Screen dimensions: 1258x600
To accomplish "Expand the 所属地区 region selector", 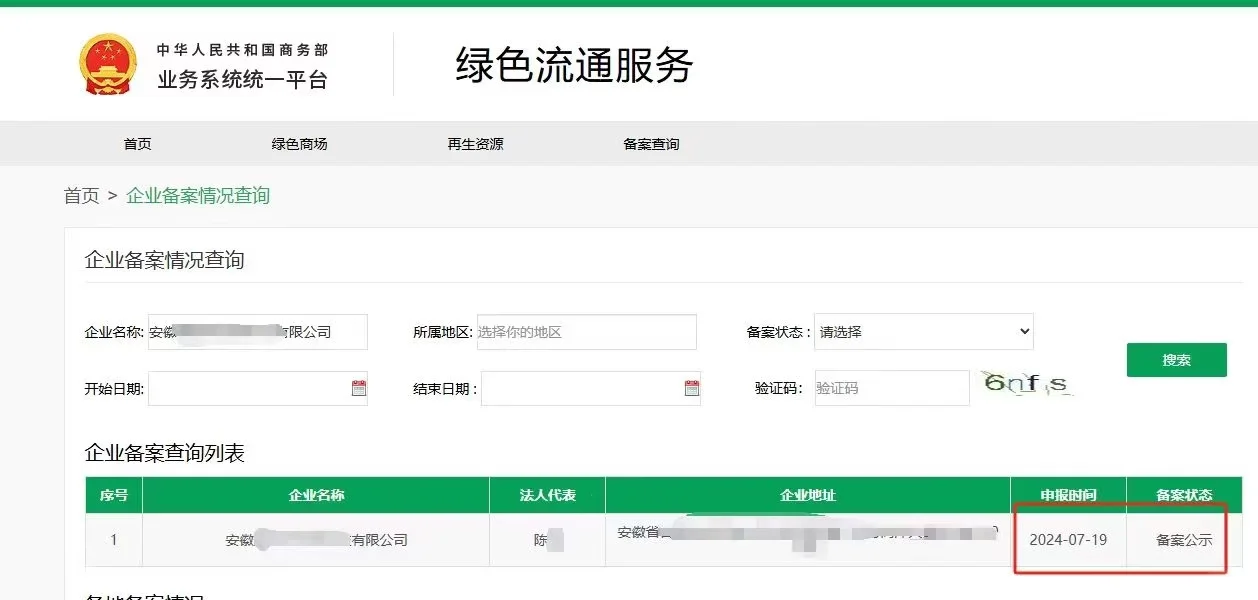I will (x=585, y=331).
